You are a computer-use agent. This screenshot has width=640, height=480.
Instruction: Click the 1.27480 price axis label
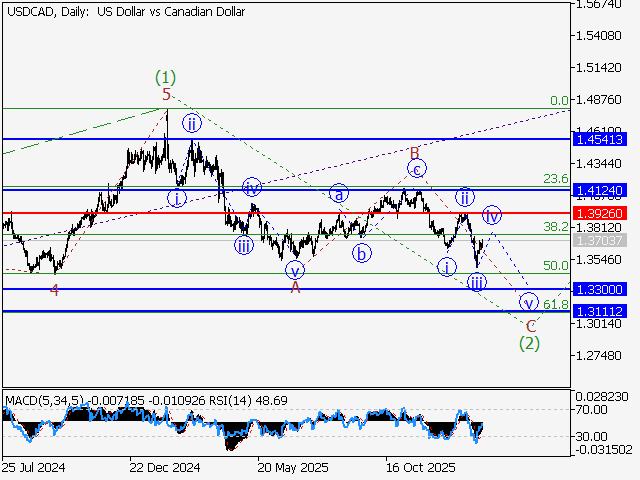[598, 356]
